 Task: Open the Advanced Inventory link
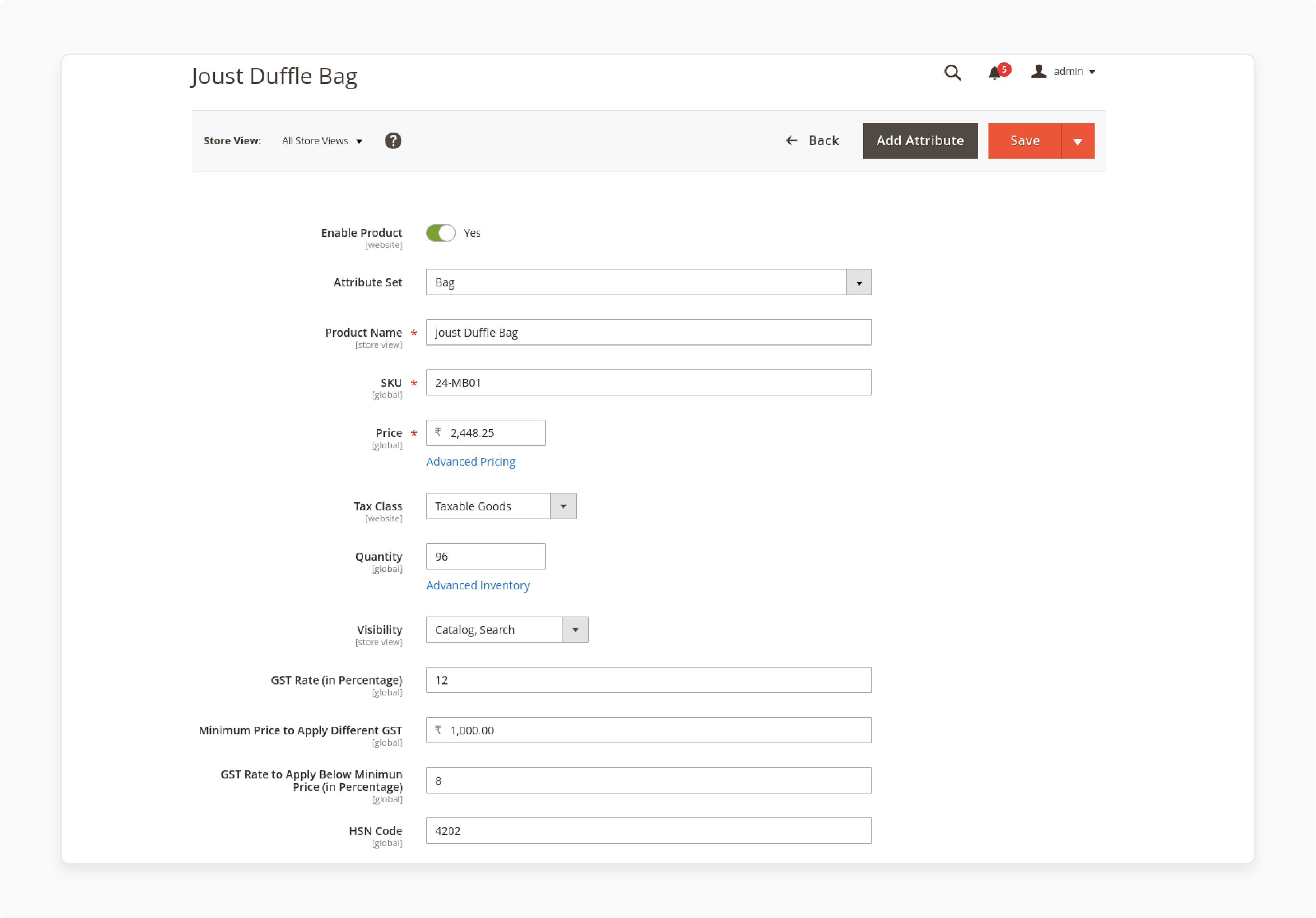tap(478, 586)
